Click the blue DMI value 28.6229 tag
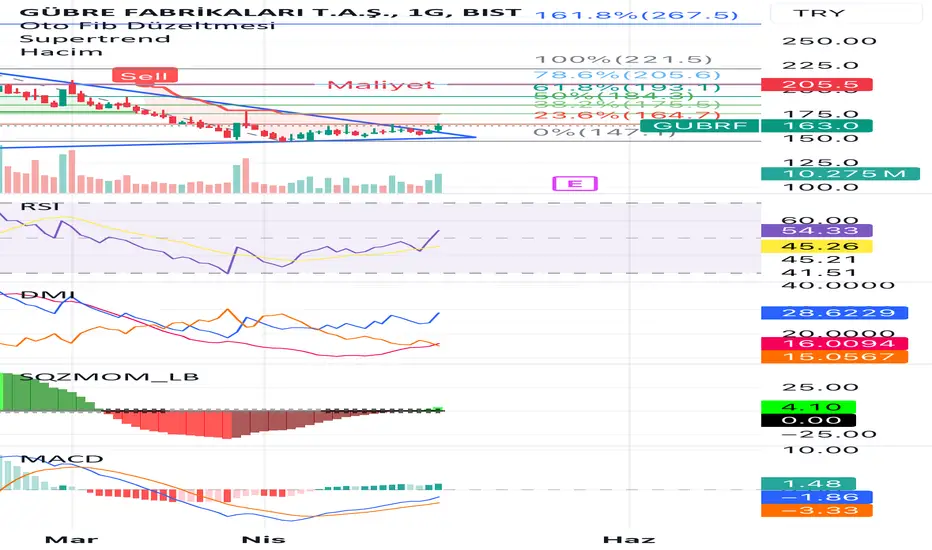Viewport: 932px width, 550px height. coord(835,313)
